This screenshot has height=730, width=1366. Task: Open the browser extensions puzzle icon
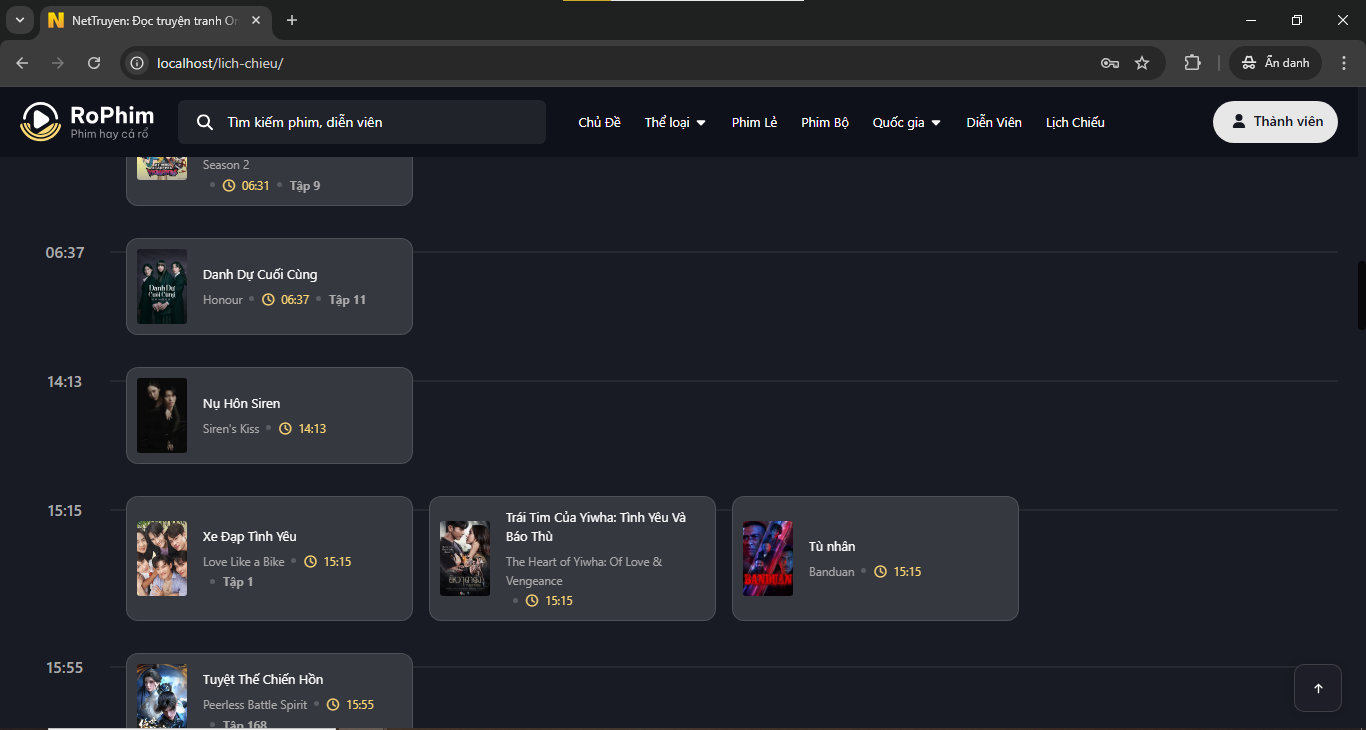point(1192,63)
